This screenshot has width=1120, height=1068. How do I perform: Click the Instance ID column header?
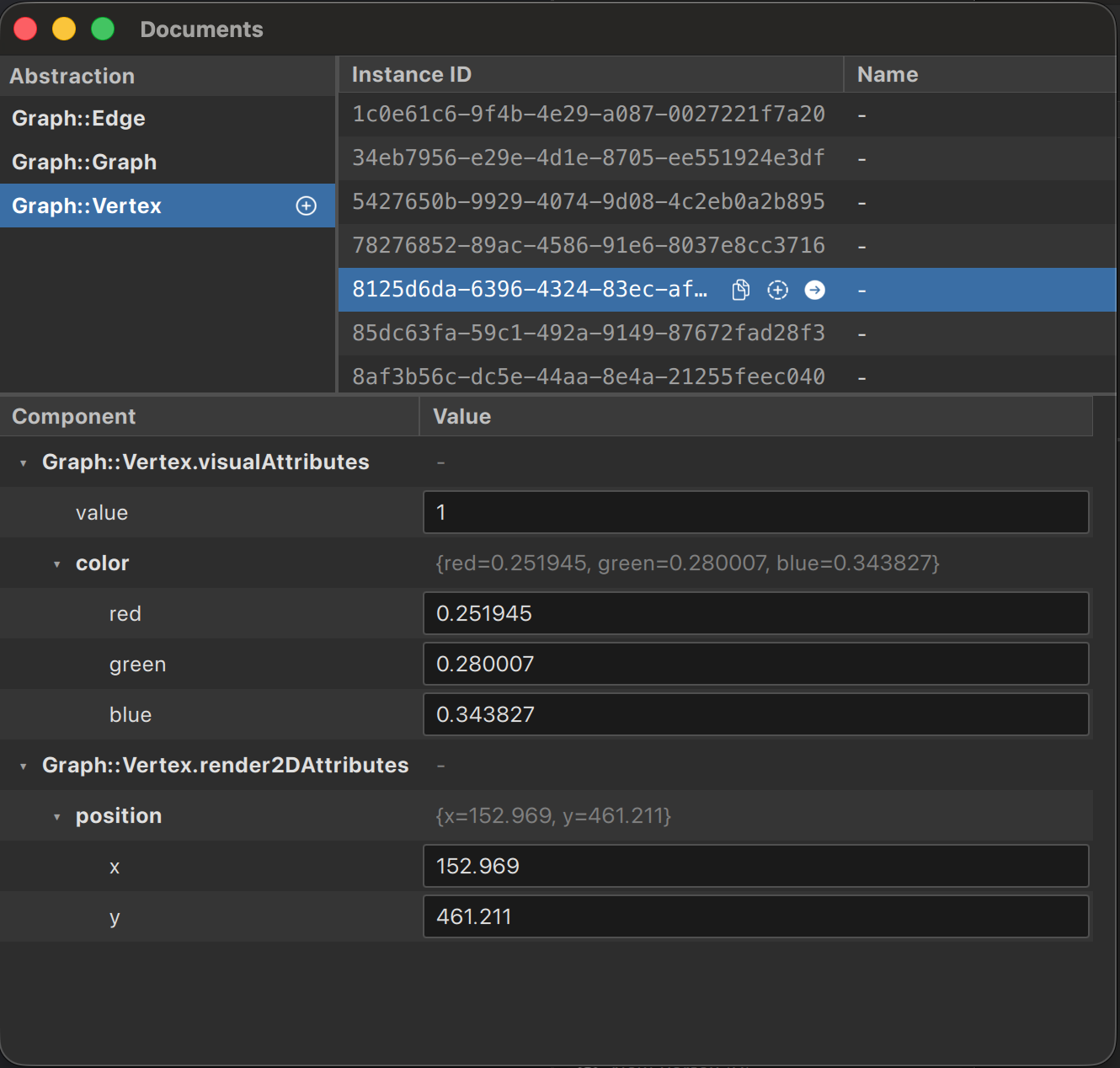[589, 75]
